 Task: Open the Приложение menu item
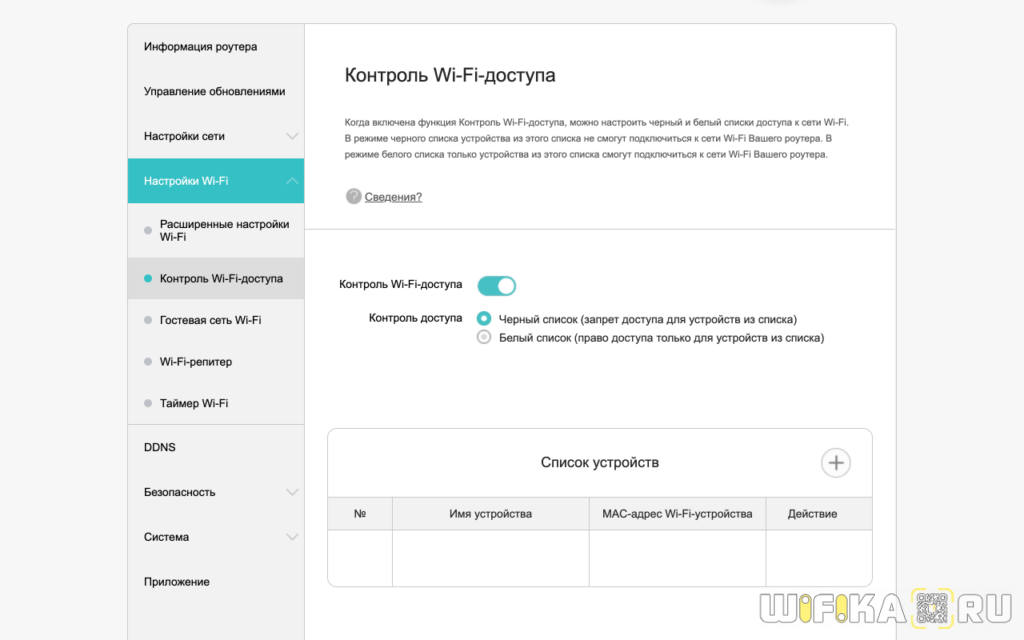177,582
